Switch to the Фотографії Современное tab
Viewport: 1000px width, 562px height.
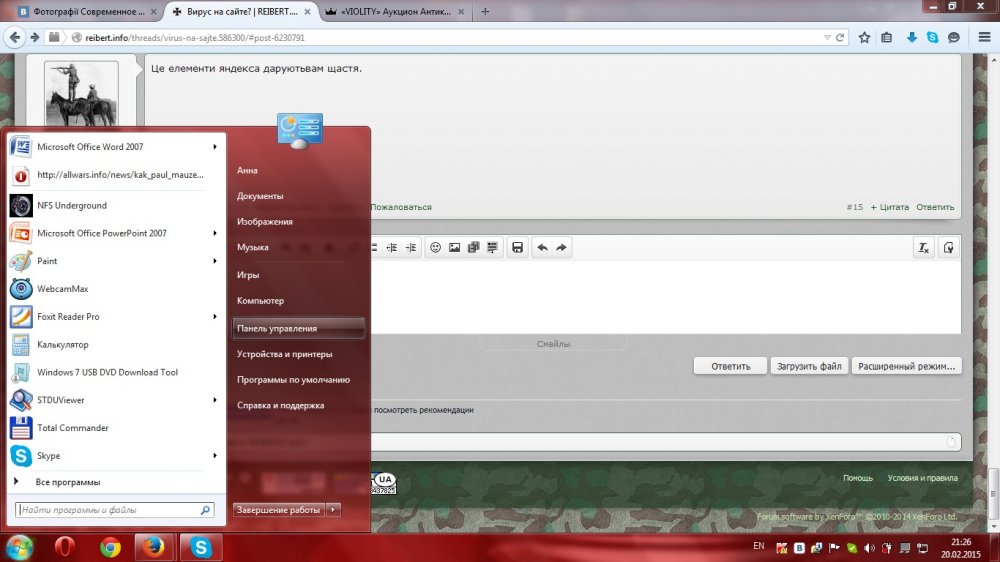[x=87, y=11]
